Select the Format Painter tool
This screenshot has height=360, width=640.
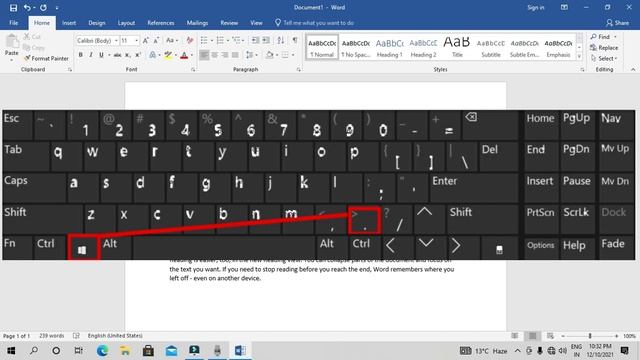tap(46, 58)
